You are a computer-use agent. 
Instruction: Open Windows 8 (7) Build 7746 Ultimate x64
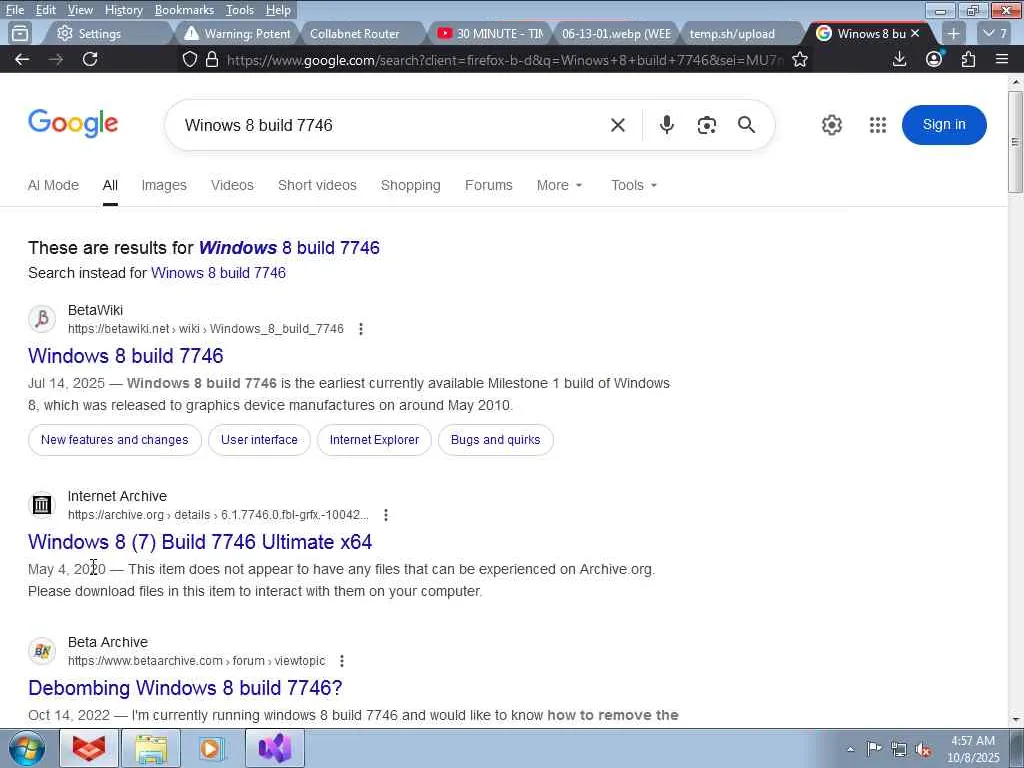point(200,542)
